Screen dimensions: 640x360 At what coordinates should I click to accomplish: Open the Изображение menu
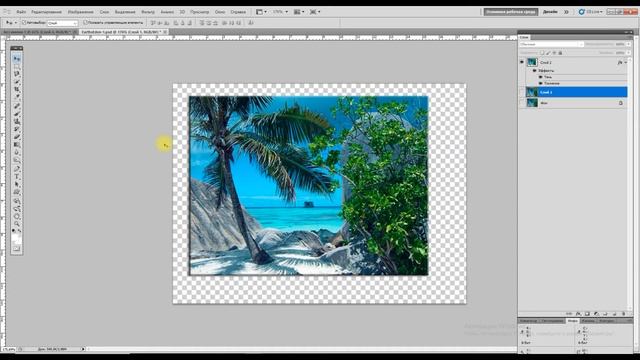pos(80,12)
